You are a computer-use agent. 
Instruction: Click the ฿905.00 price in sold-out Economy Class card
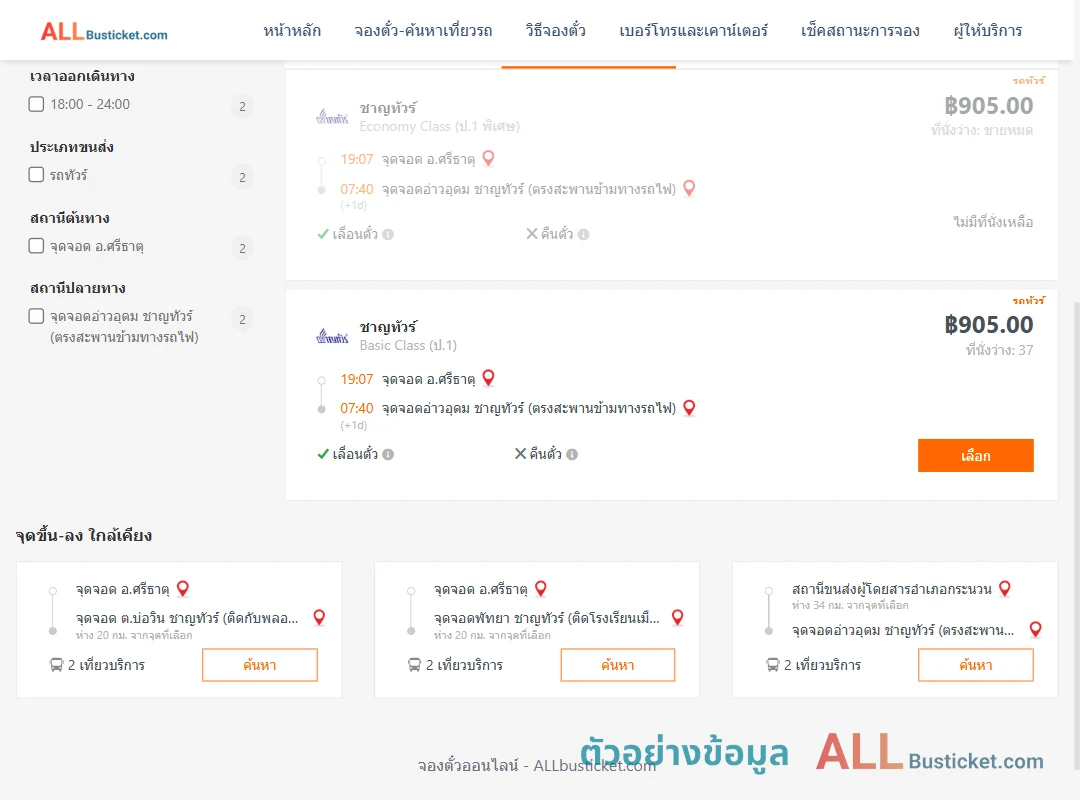click(989, 105)
